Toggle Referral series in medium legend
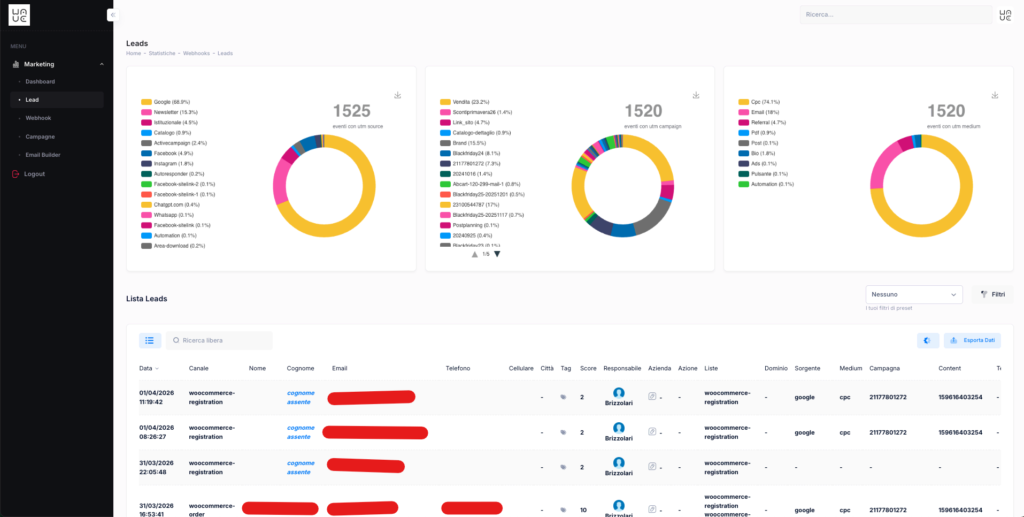 [x=762, y=122]
